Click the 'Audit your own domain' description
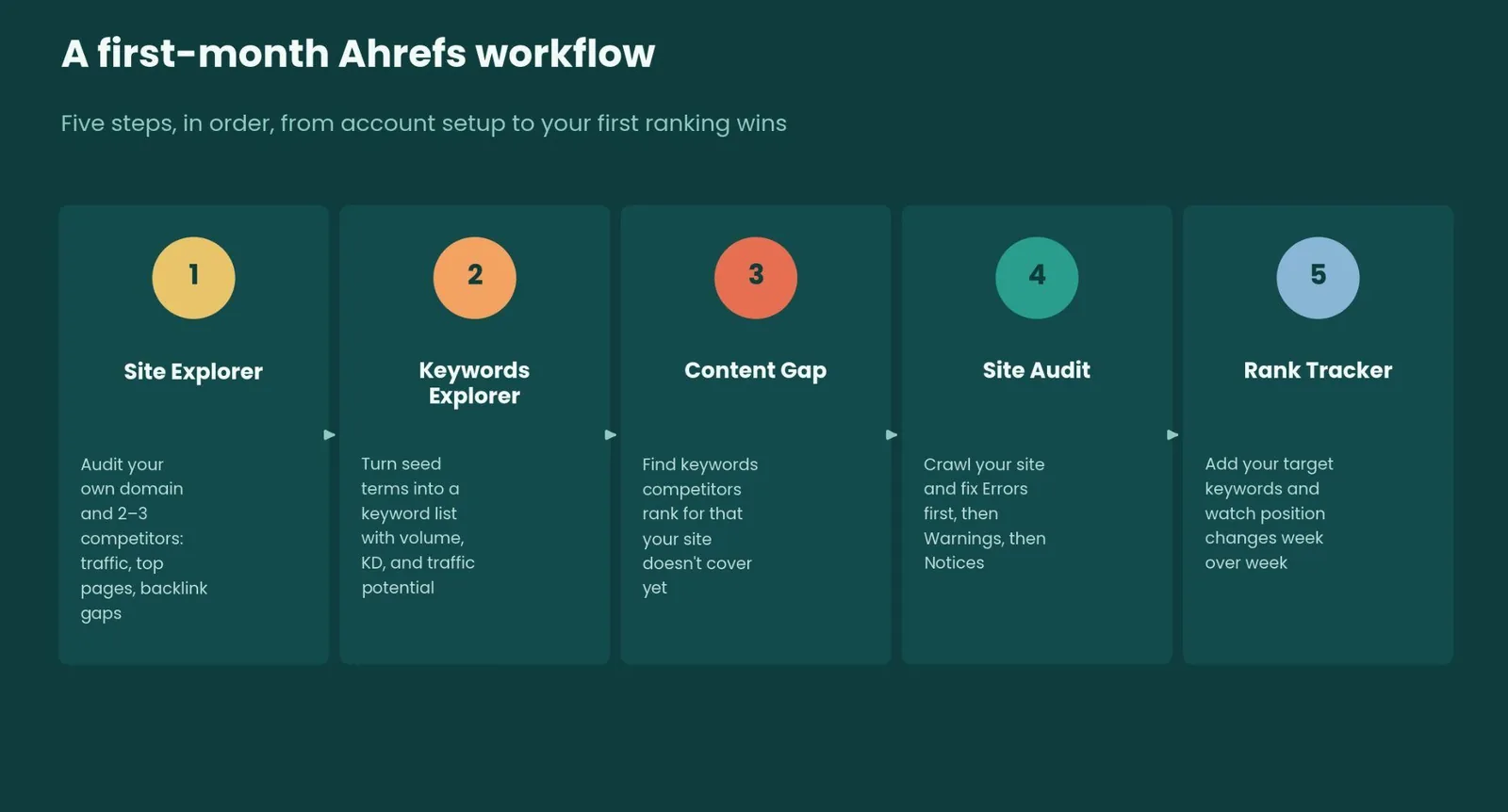1508x812 pixels. tap(144, 539)
